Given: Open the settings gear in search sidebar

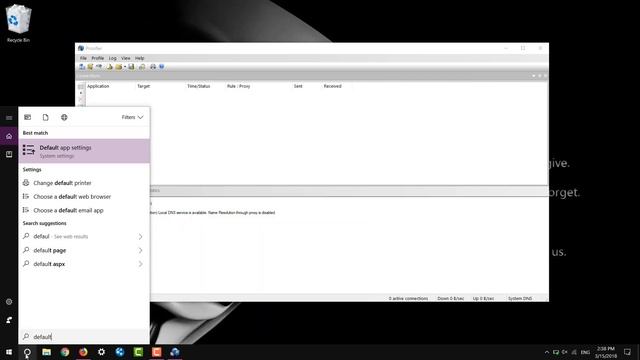Looking at the screenshot, I should coord(9,302).
